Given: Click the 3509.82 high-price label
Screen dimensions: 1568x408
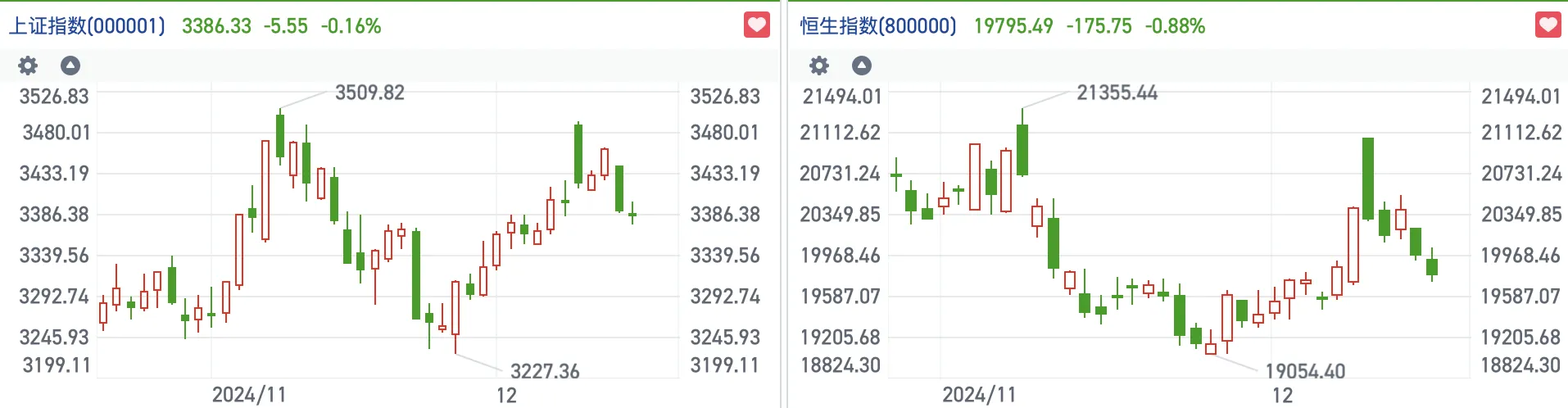Looking at the screenshot, I should 369,93.
